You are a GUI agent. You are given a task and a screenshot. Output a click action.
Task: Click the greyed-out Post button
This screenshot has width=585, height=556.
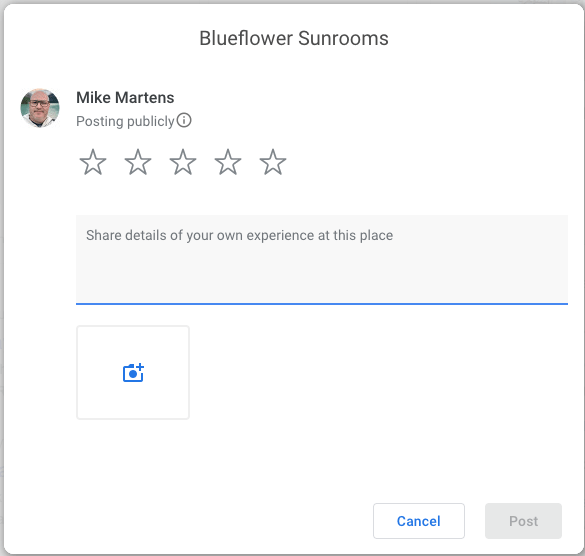pyautogui.click(x=523, y=521)
